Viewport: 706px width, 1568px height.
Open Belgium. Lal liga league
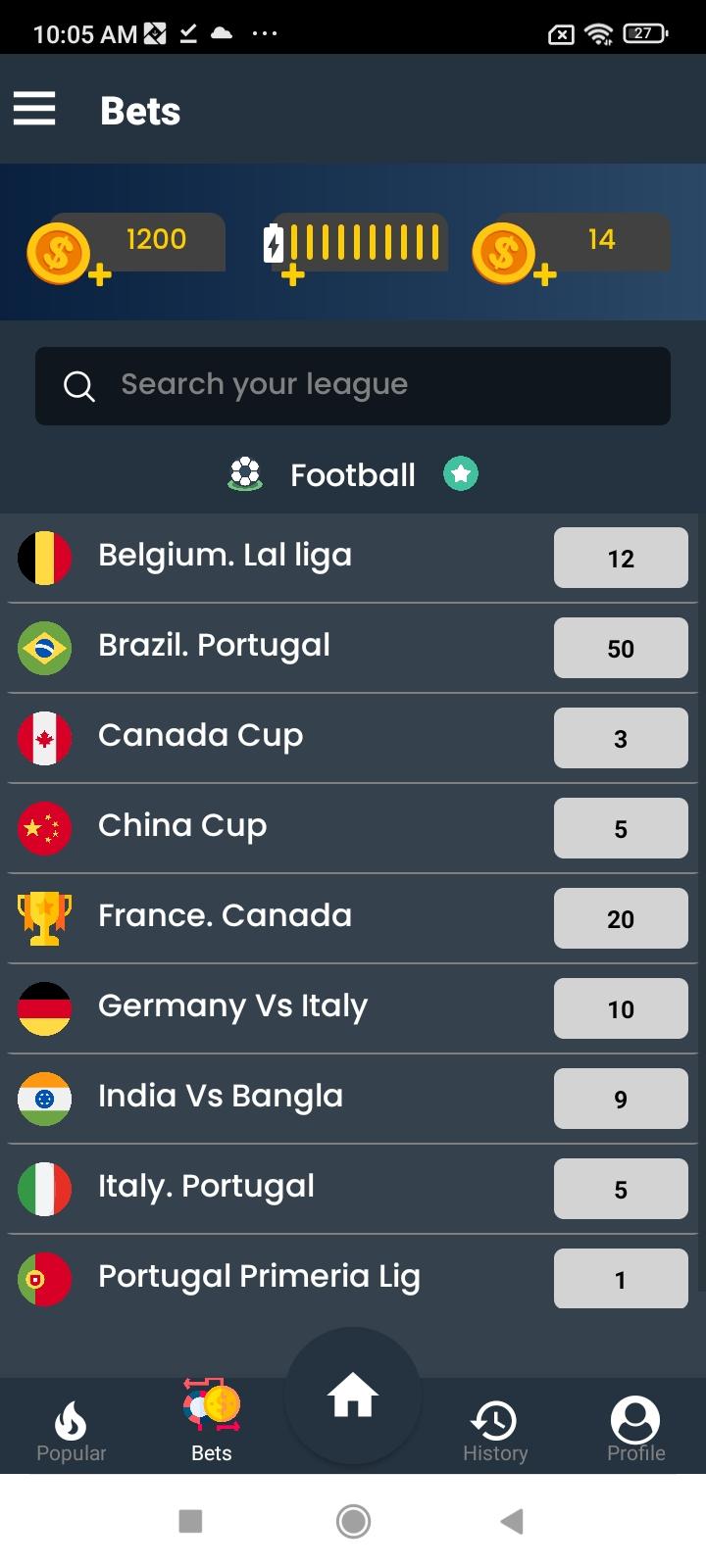pos(226,556)
